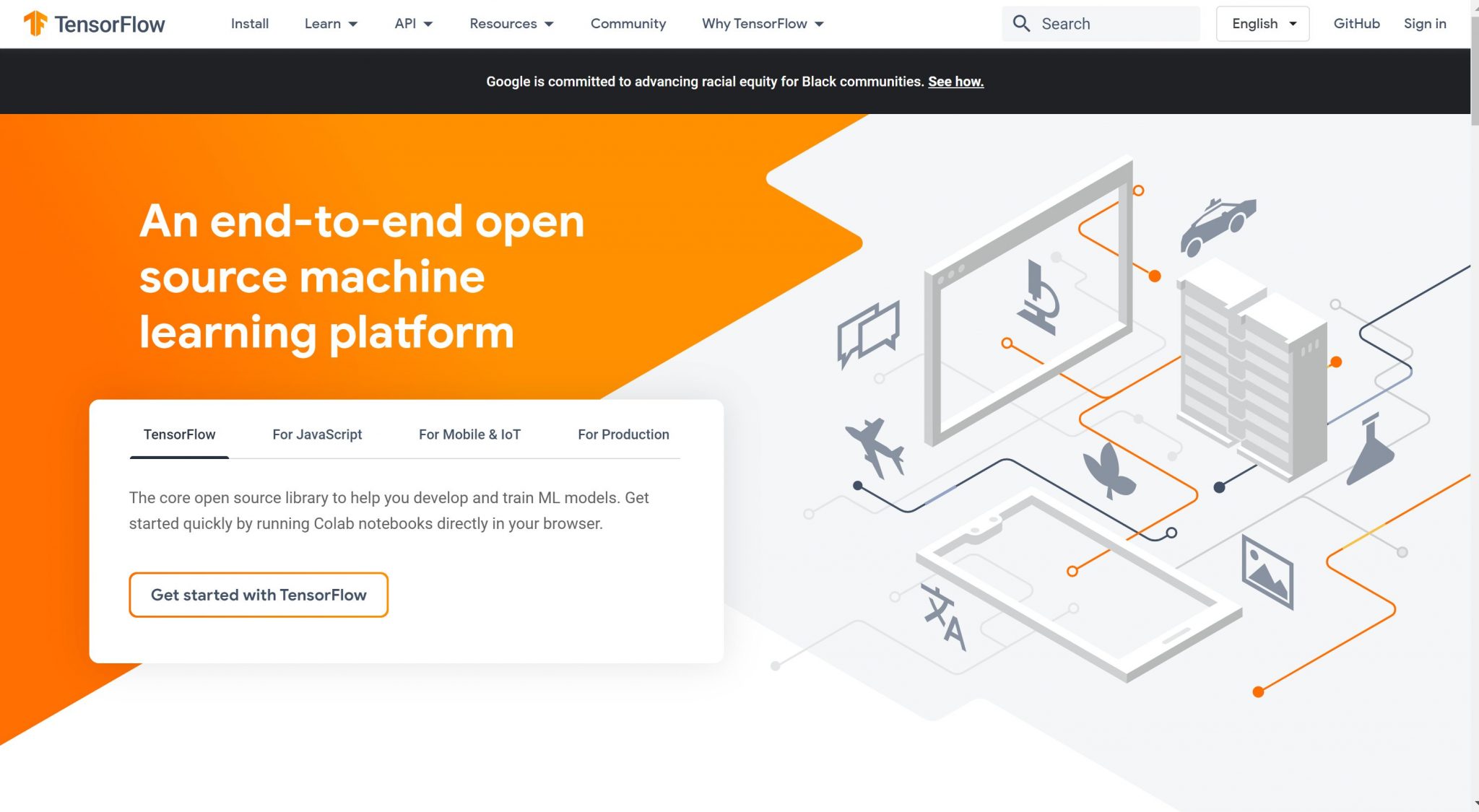Click the car illustration icon

[x=1218, y=226]
